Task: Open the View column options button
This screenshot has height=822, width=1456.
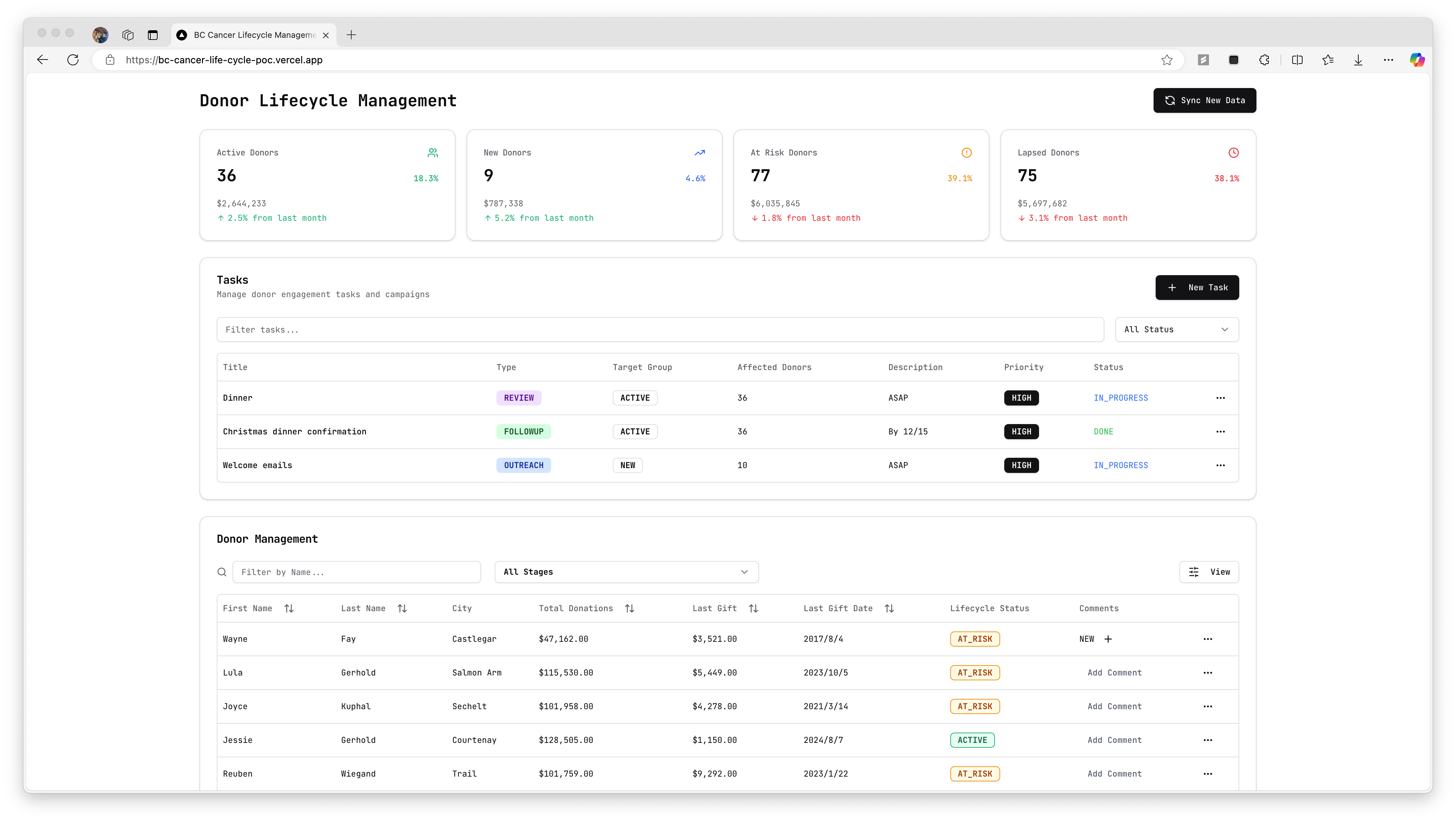Action: coord(1209,572)
